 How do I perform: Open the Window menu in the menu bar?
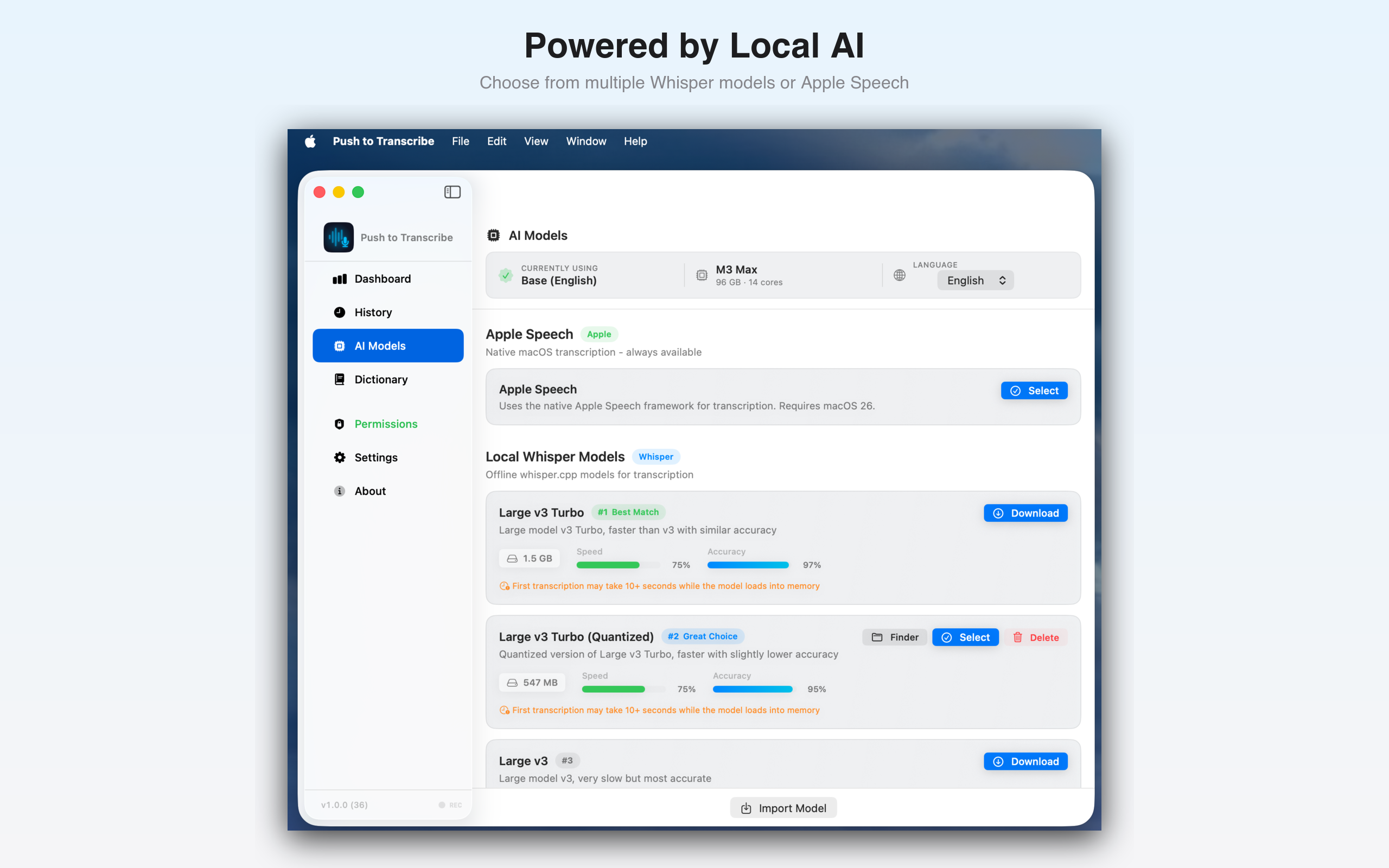click(x=586, y=141)
